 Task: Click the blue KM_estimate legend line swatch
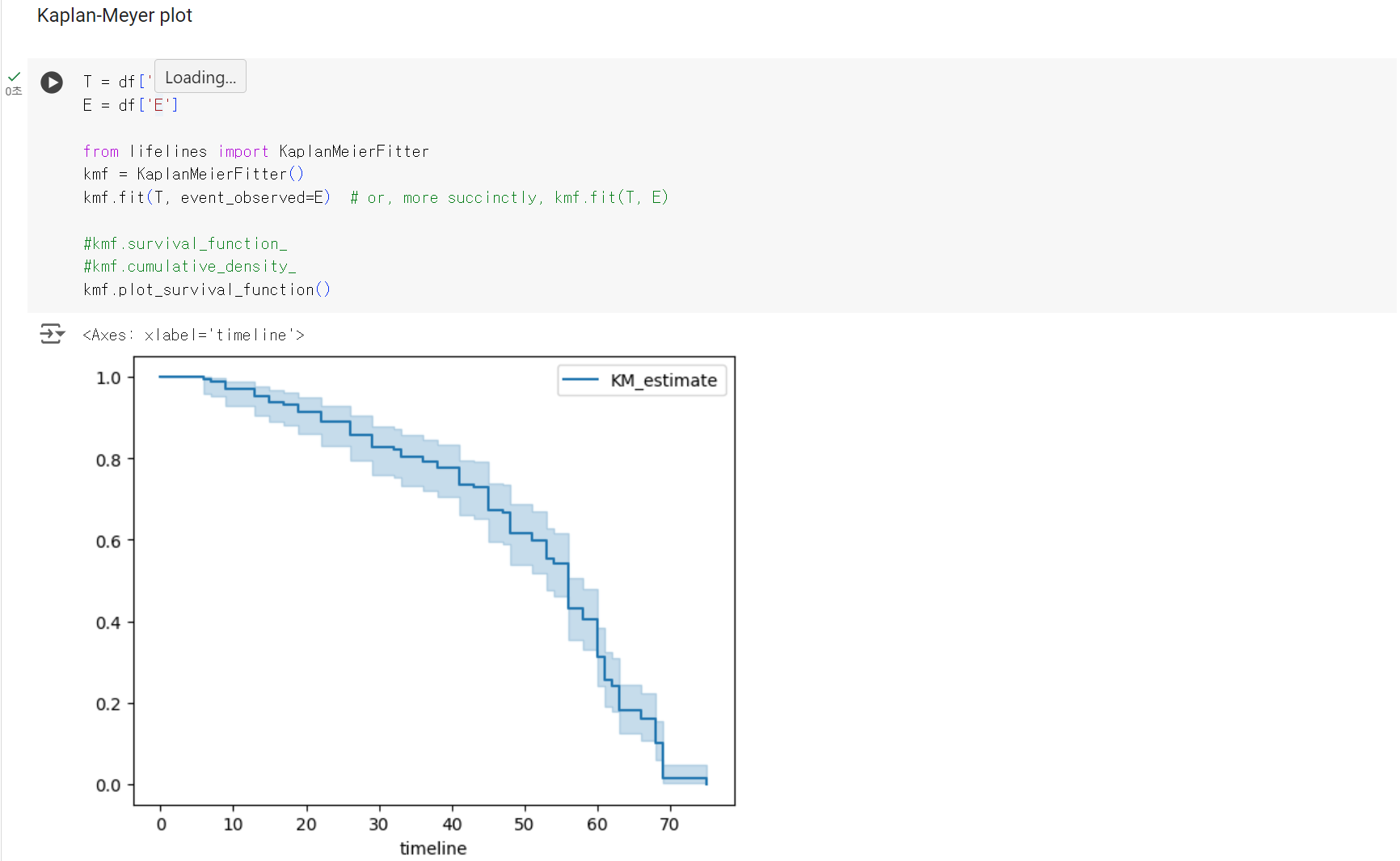click(580, 379)
